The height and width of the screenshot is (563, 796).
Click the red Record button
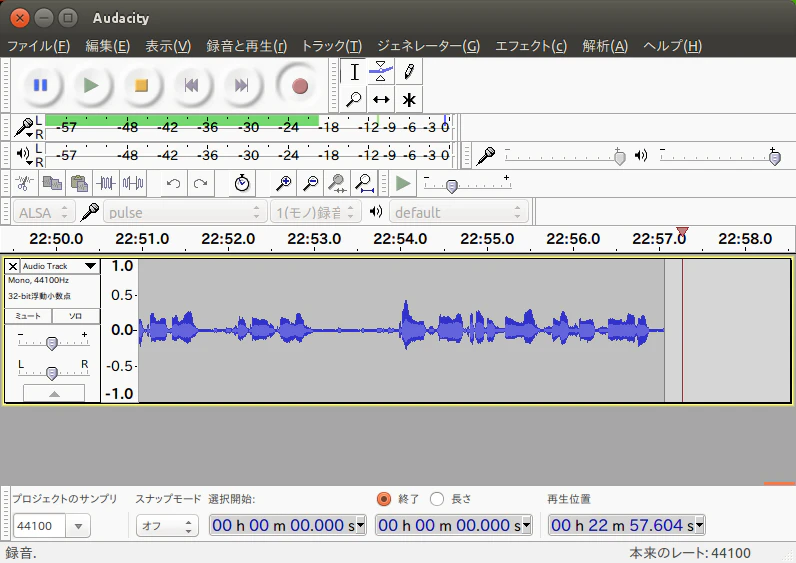coord(300,86)
